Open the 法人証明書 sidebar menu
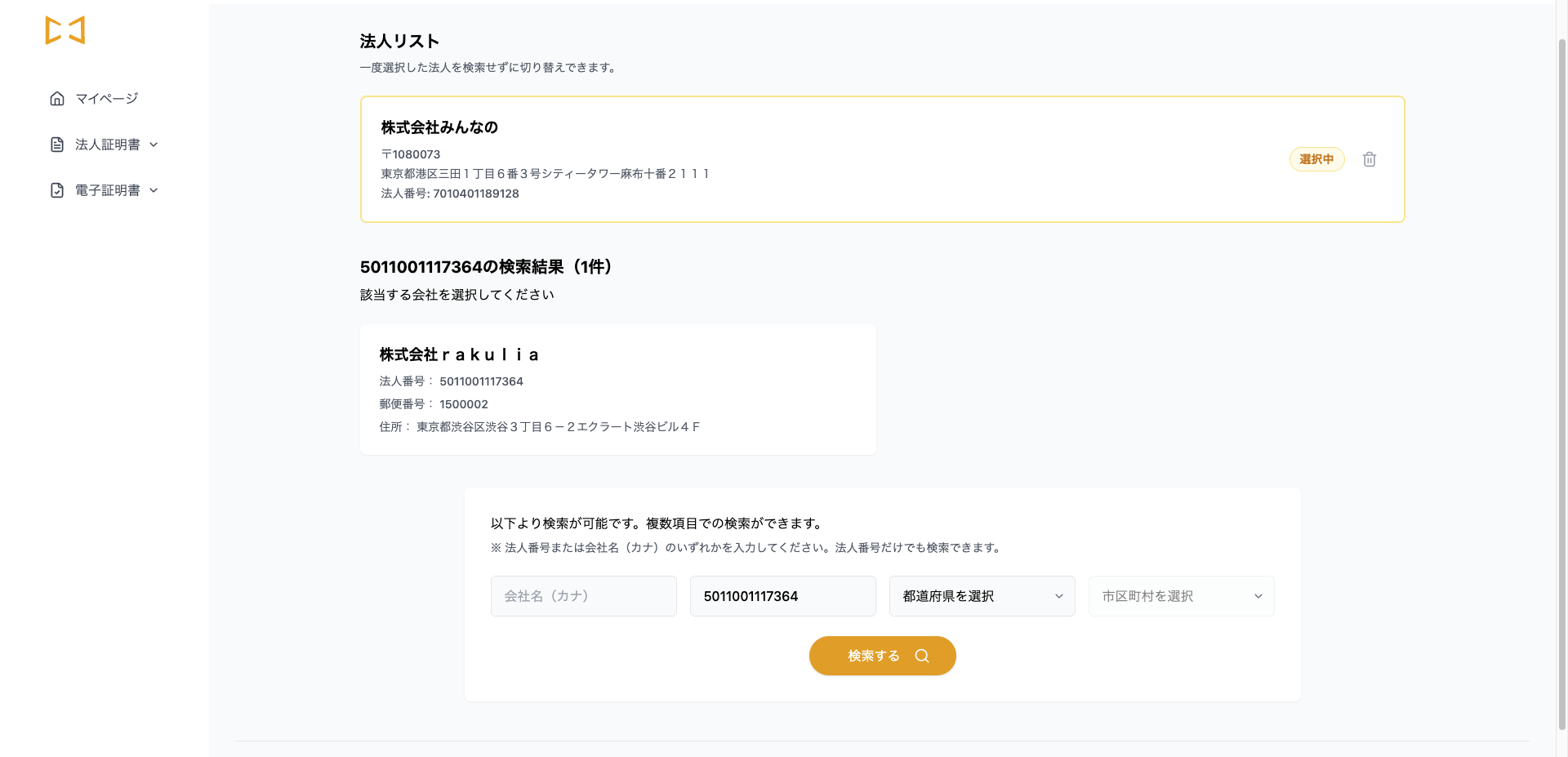The height and width of the screenshot is (757, 1568). [105, 145]
